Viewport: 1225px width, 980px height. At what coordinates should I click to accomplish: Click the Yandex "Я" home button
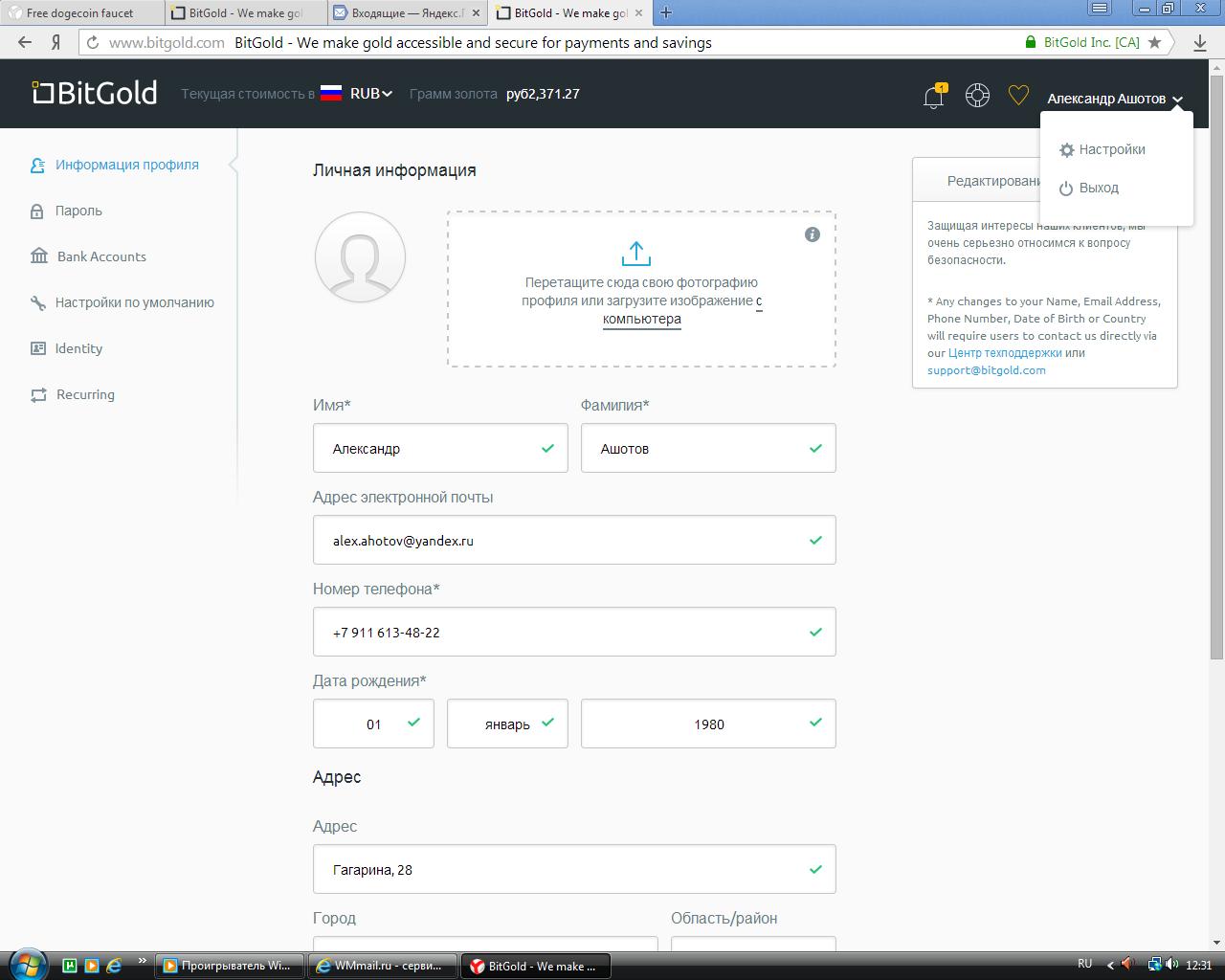click(x=56, y=42)
